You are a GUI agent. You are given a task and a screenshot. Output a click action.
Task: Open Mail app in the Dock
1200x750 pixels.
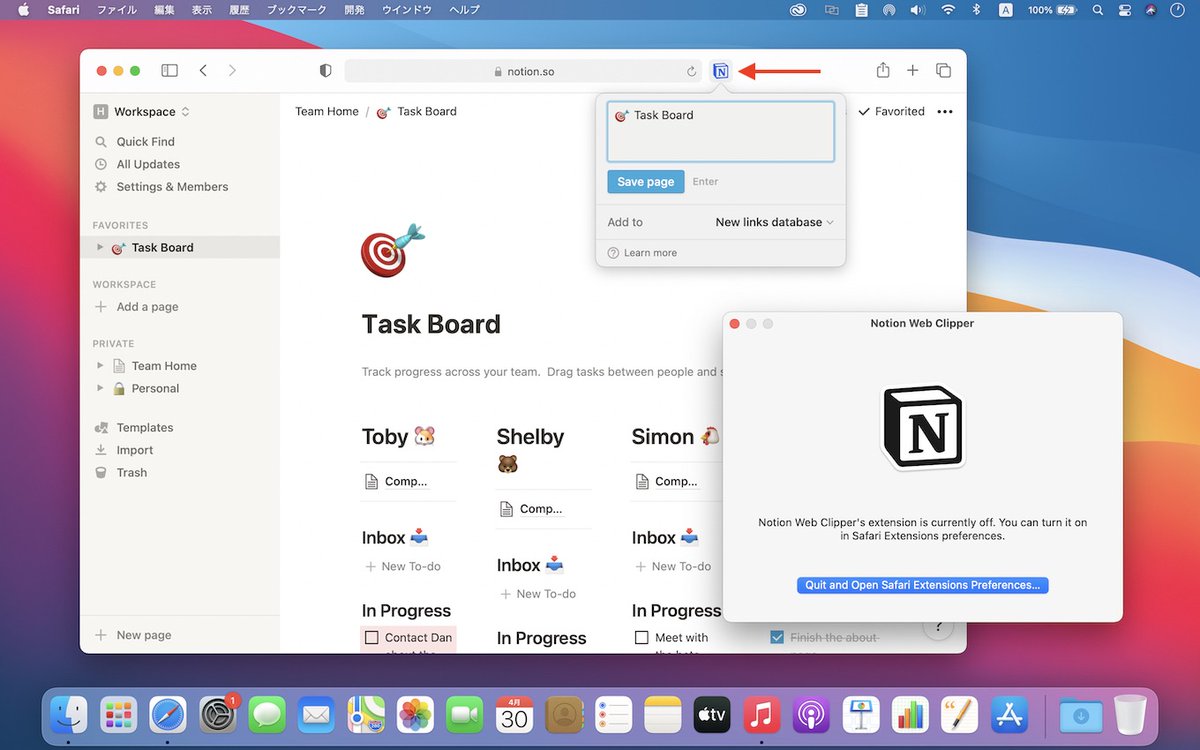[316, 715]
